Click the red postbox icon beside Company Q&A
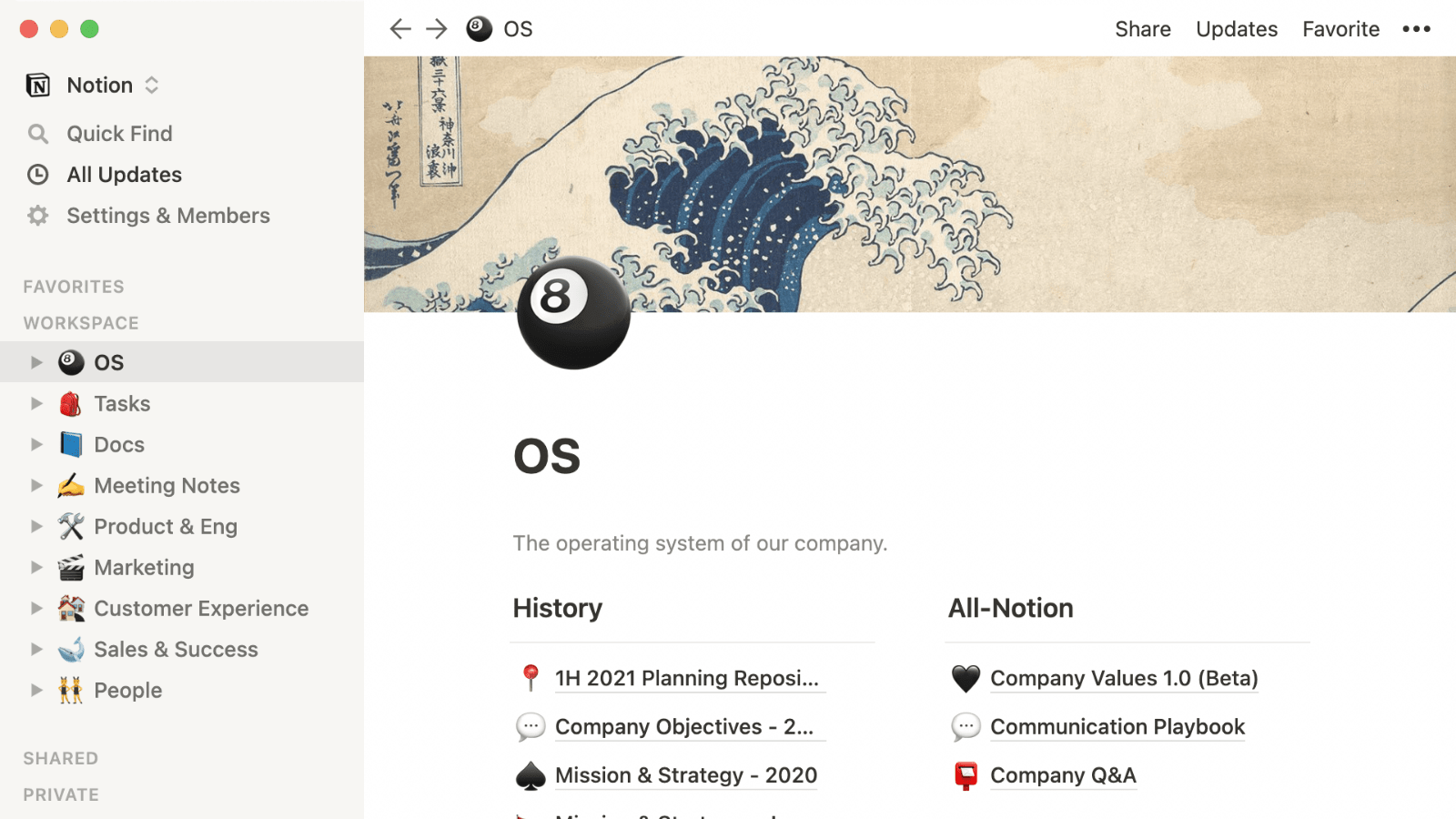The image size is (1456, 819). coord(966,775)
